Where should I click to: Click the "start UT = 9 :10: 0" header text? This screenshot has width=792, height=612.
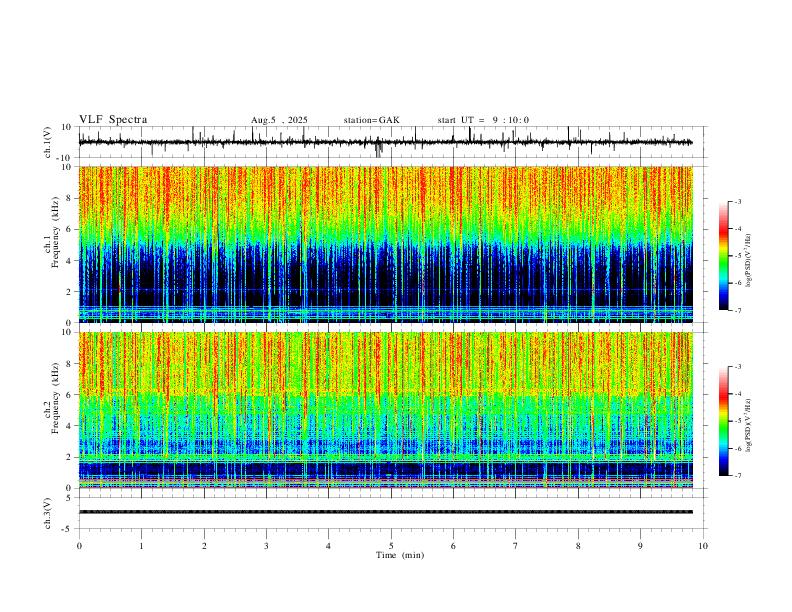[x=483, y=120]
